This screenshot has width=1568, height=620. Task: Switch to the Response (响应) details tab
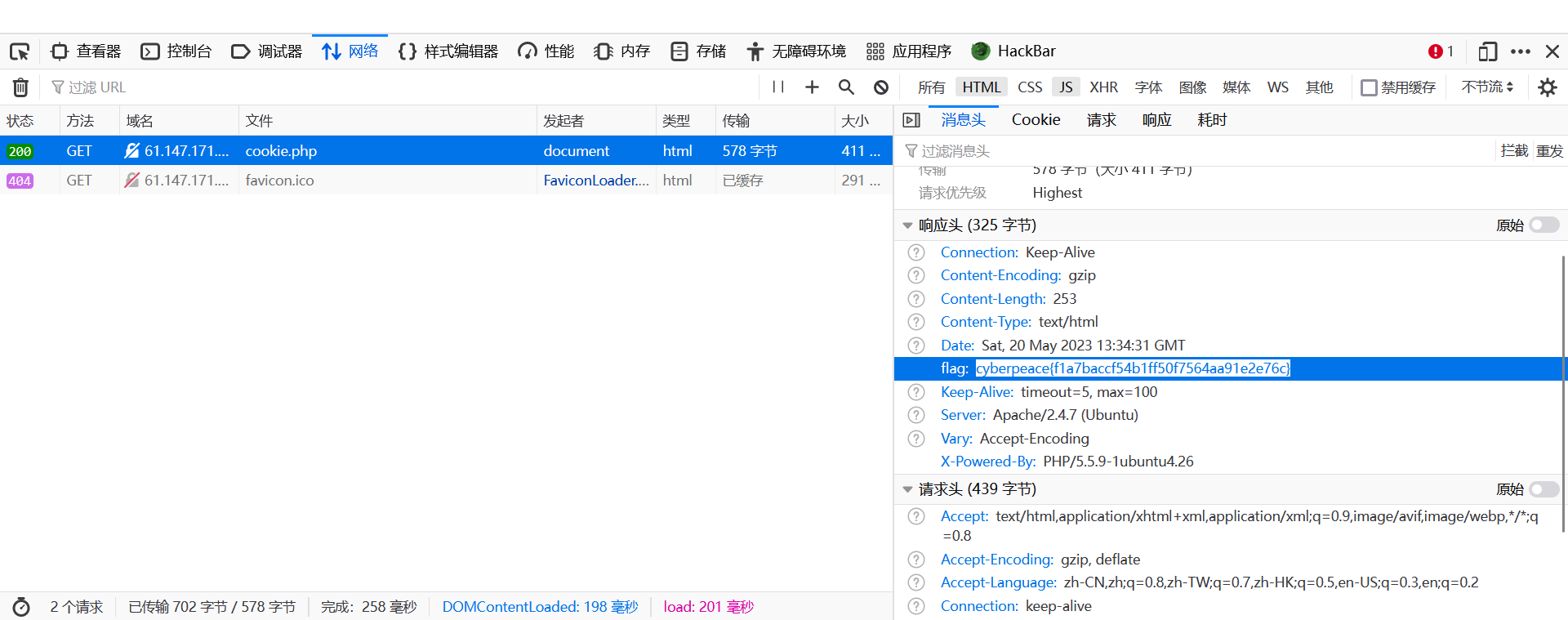click(x=1156, y=120)
